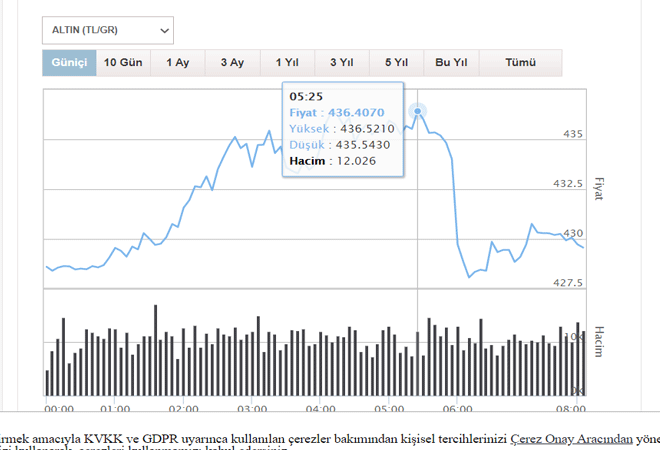Click the Hacim value 12.026 in tooltip
660x450 pixels.
356,161
